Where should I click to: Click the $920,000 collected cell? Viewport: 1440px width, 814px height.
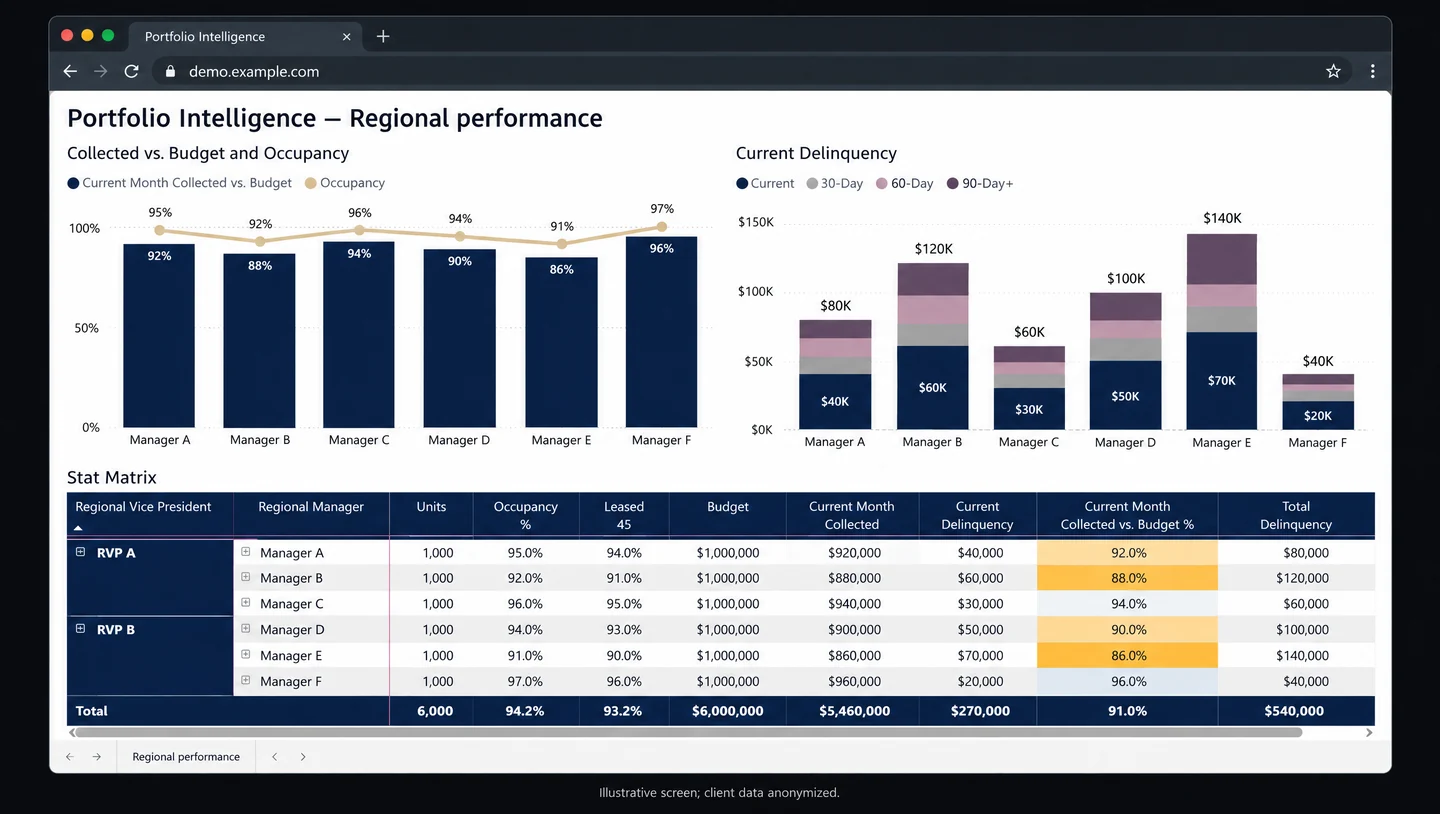point(853,553)
